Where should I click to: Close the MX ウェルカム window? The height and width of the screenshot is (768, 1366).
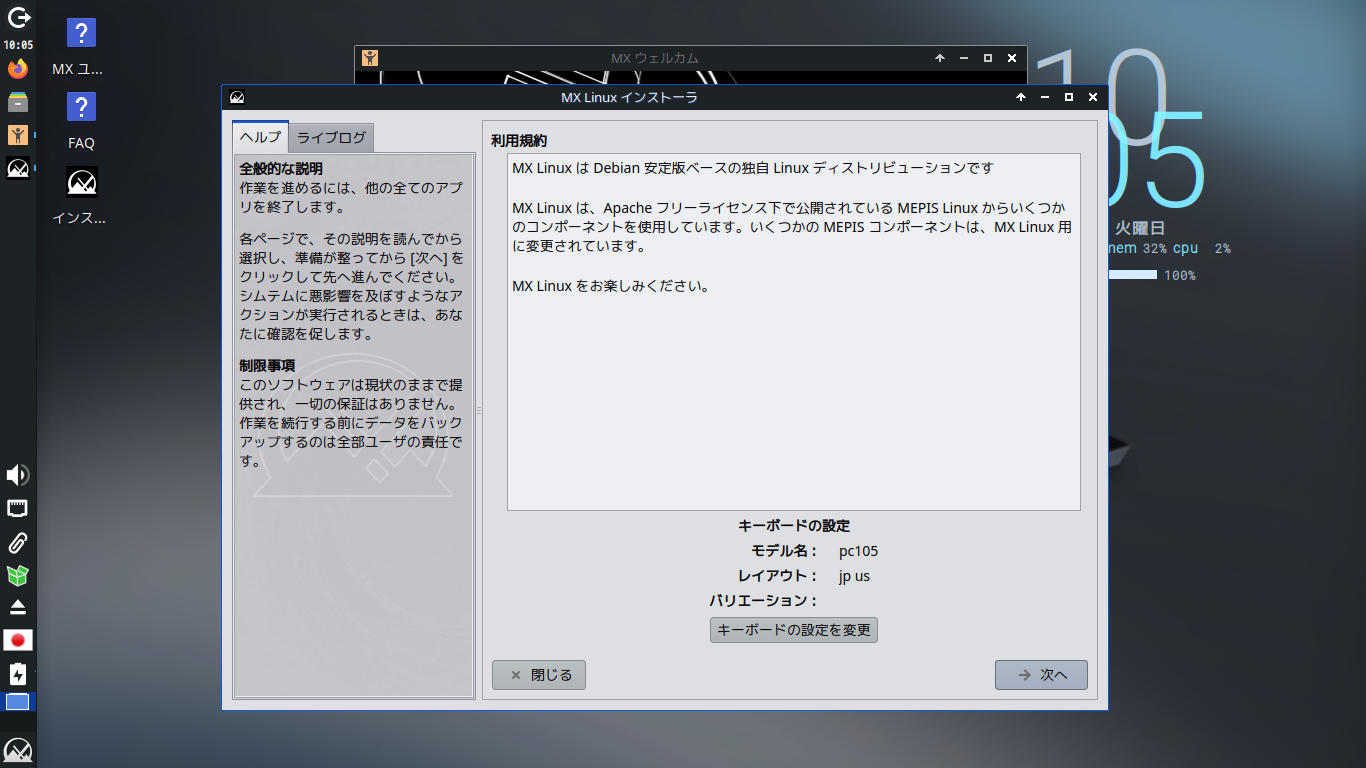(x=1012, y=58)
